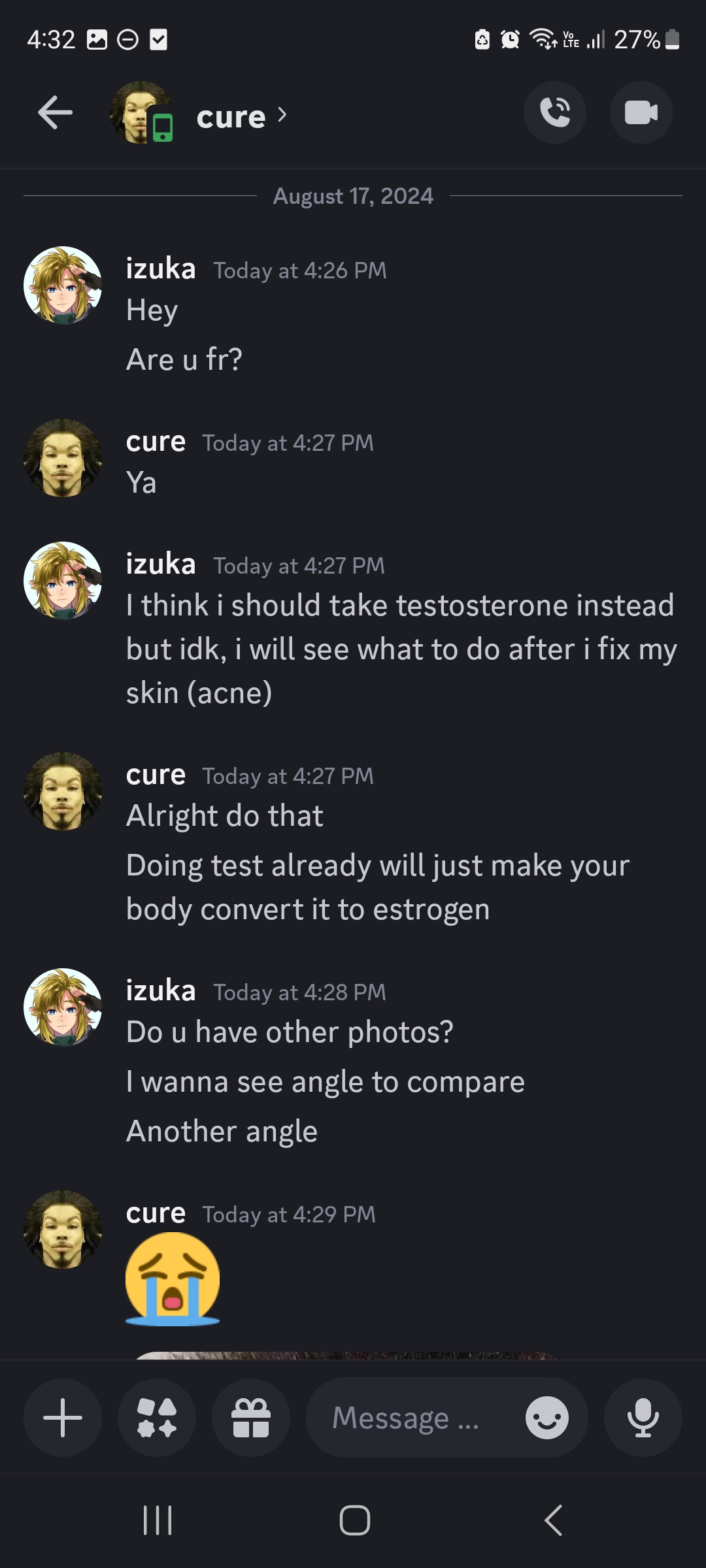Start a video call with cure
This screenshot has height=1568, width=706.
(640, 112)
